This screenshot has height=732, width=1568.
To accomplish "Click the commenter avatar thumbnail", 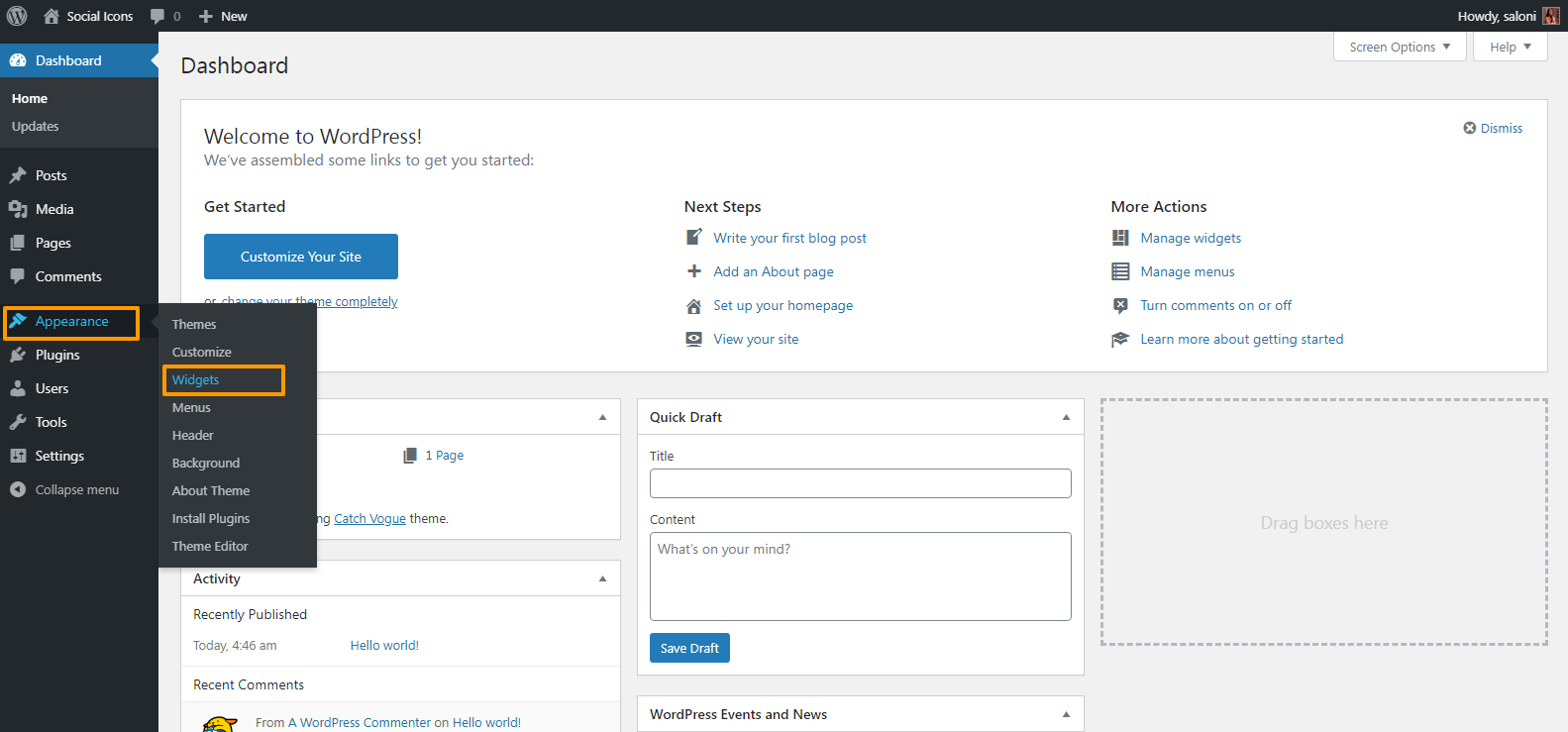I will 220,724.
